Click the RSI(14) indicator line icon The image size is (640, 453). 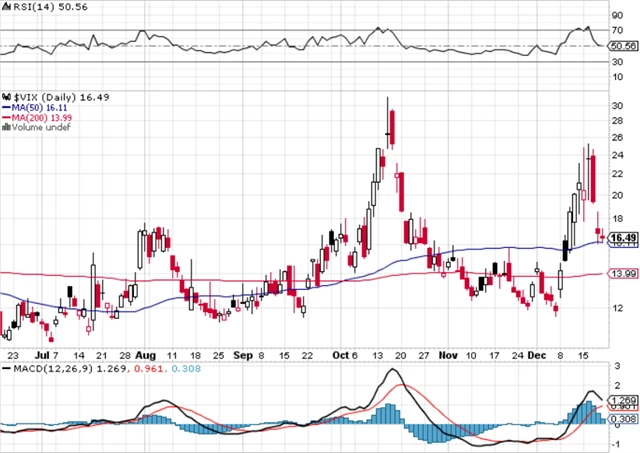coord(6,6)
